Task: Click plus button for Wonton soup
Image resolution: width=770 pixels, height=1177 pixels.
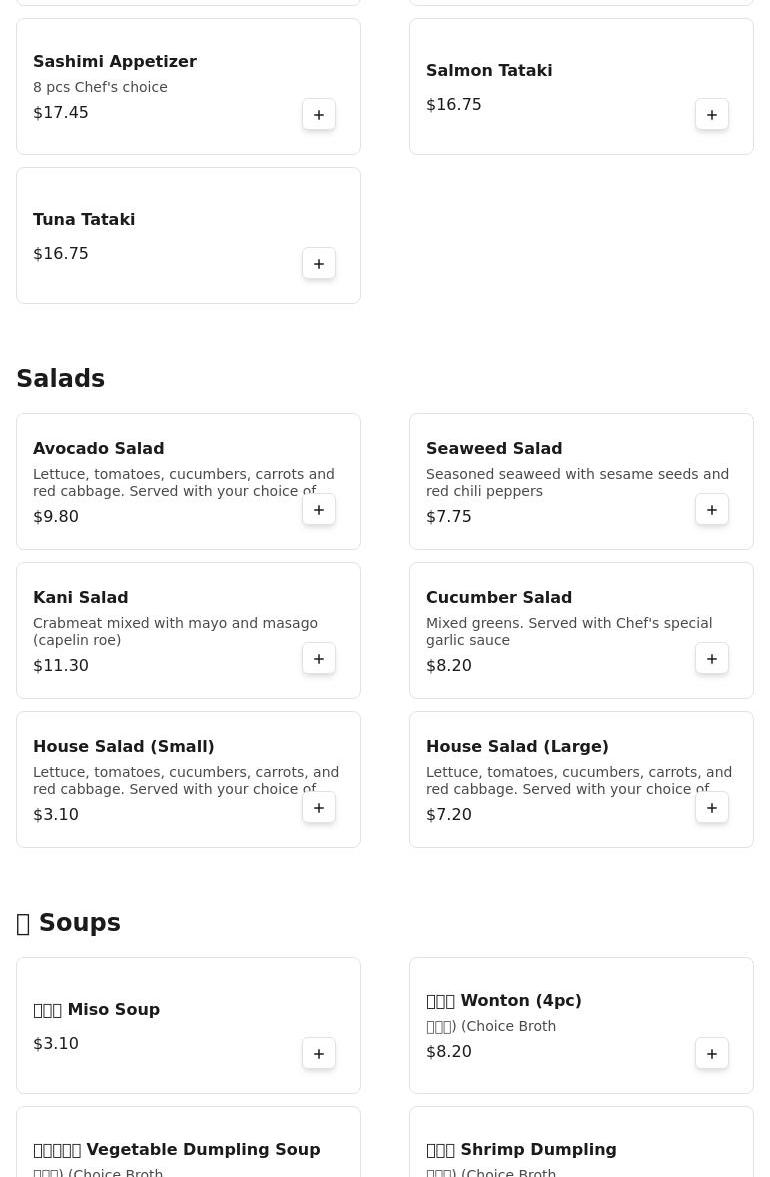Action: (712, 1054)
